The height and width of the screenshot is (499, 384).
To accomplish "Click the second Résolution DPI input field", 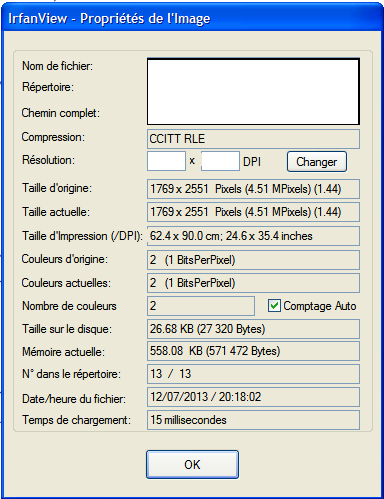I will (x=220, y=161).
